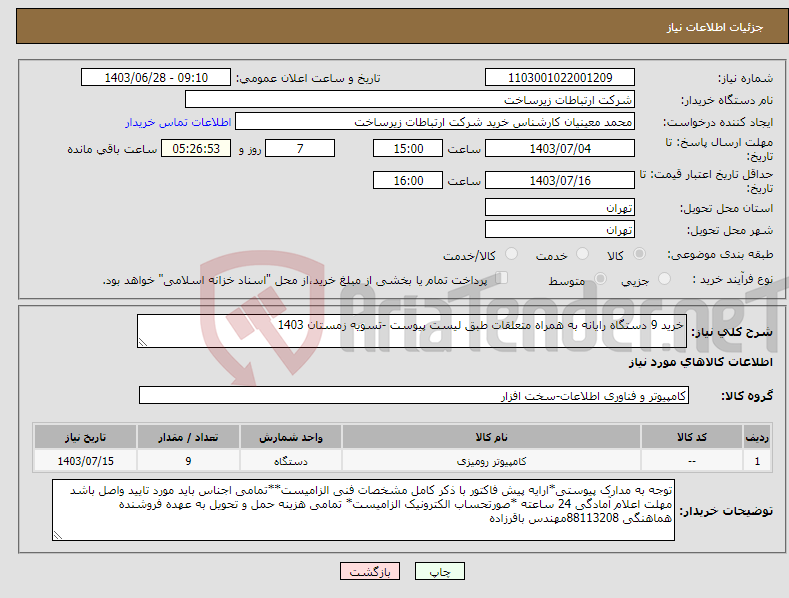Click the کامپیوتر رومیزی item cell
Image resolution: width=789 pixels, height=598 pixels.
pos(491,461)
